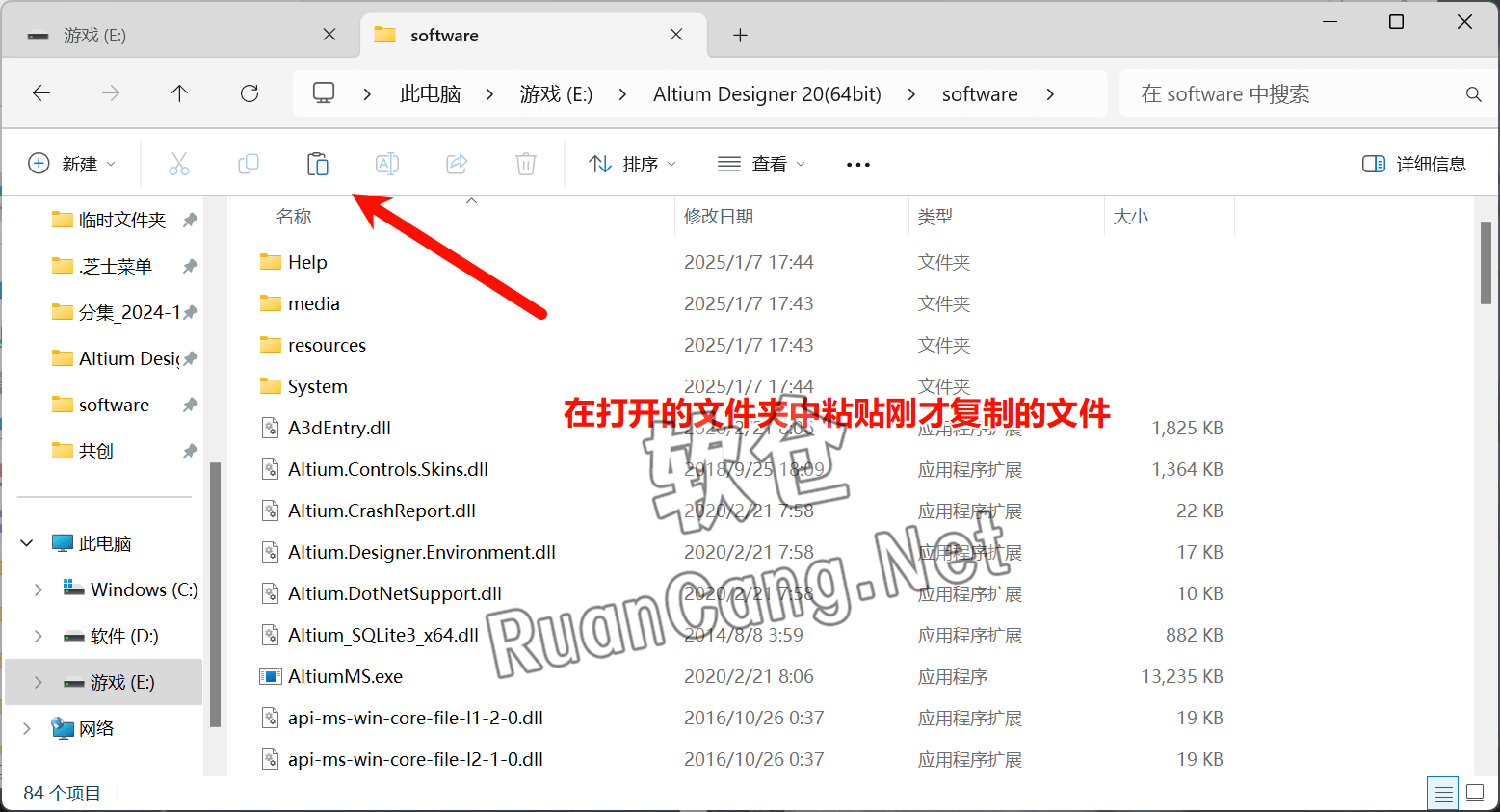Click the Share icon in toolbar
Screen dimensions: 1500x812
click(x=457, y=164)
